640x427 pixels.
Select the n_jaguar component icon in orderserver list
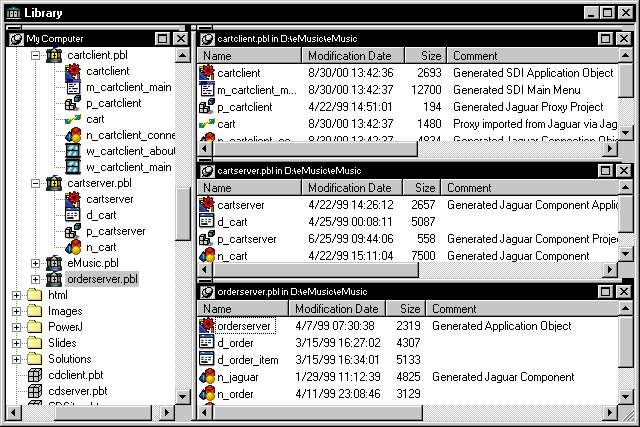208,377
